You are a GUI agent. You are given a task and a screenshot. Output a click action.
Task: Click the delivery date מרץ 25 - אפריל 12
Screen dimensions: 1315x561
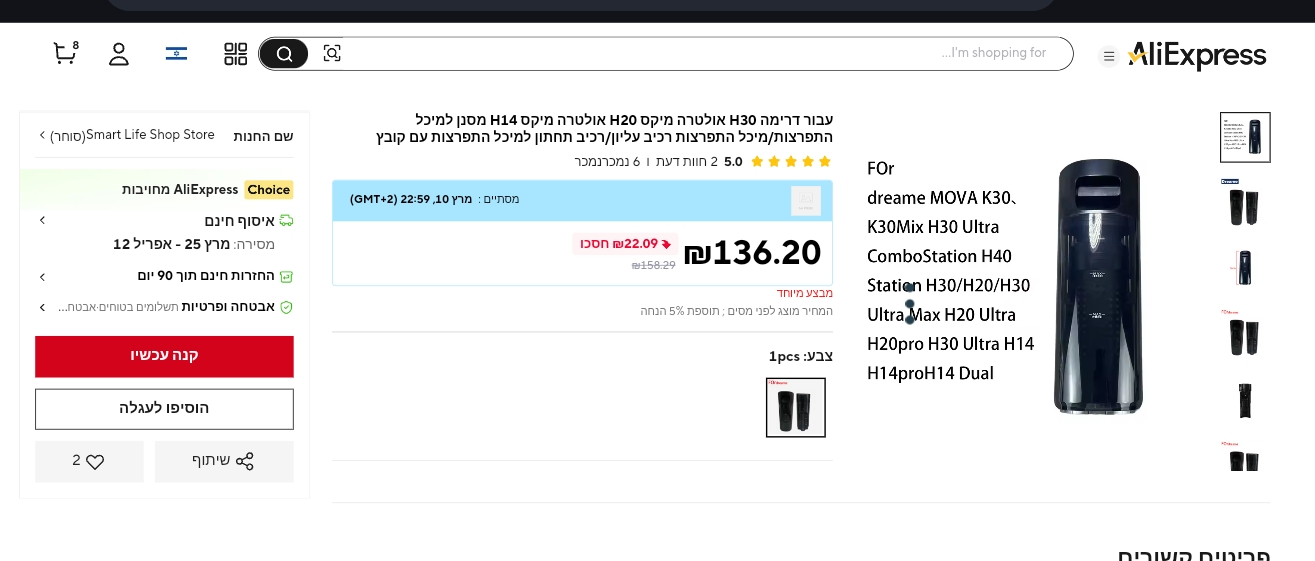tap(172, 244)
